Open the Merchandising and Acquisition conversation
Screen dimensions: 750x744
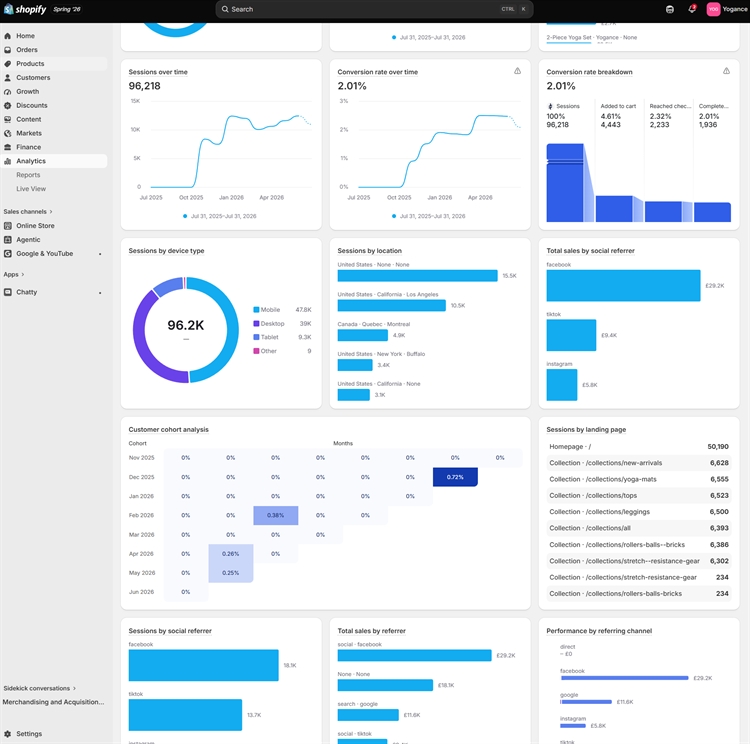click(54, 702)
